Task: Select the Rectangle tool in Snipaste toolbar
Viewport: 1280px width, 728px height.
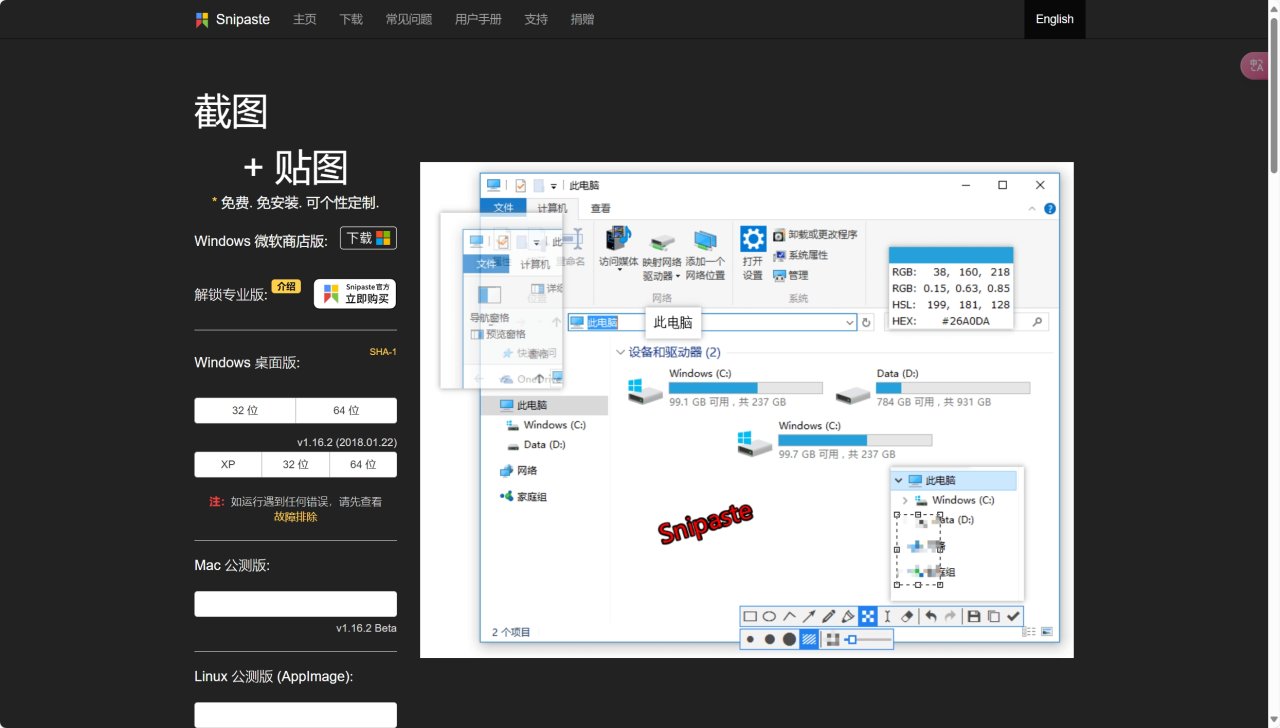Action: click(750, 617)
